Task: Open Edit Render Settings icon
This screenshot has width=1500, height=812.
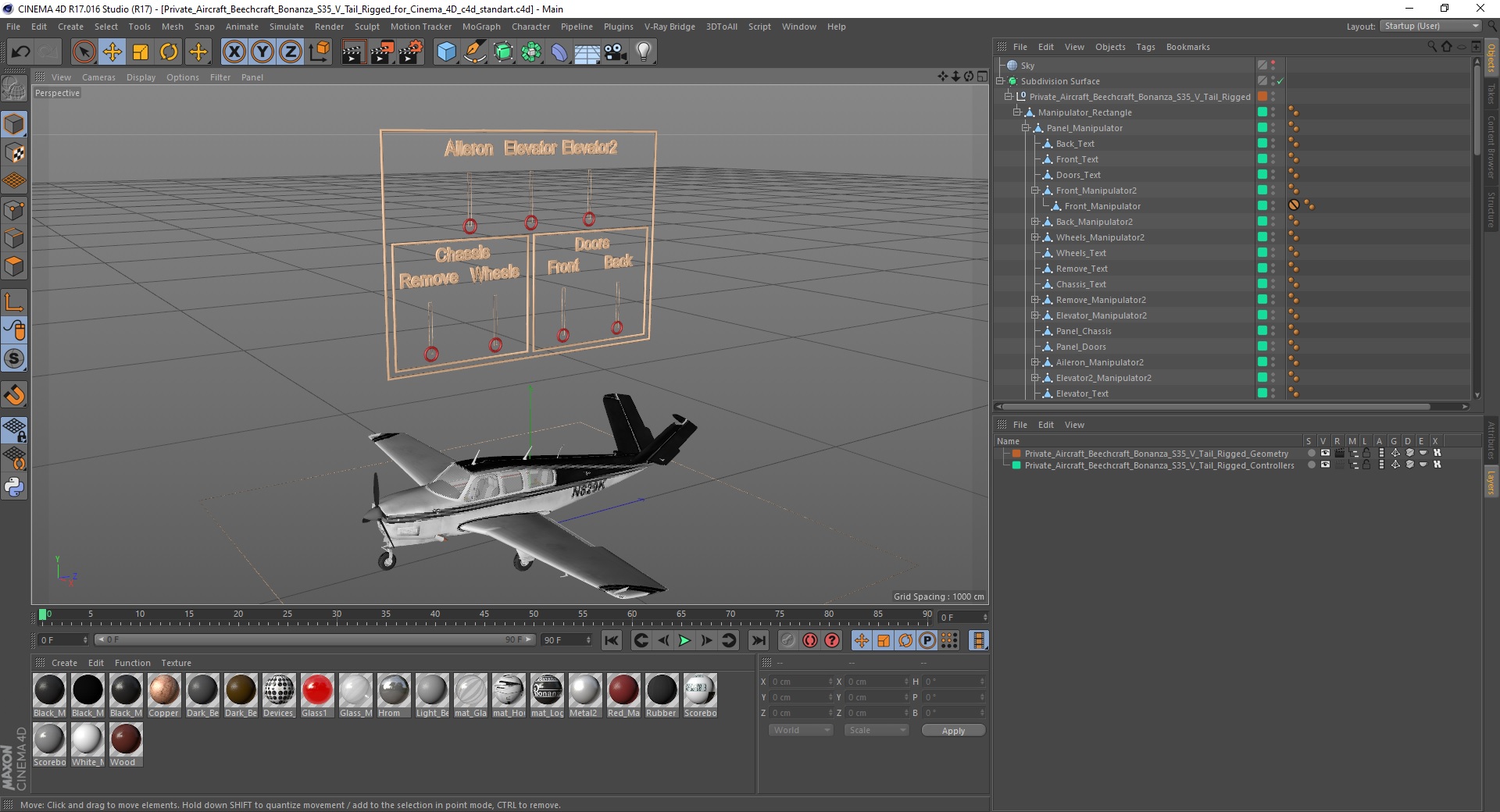Action: [410, 52]
